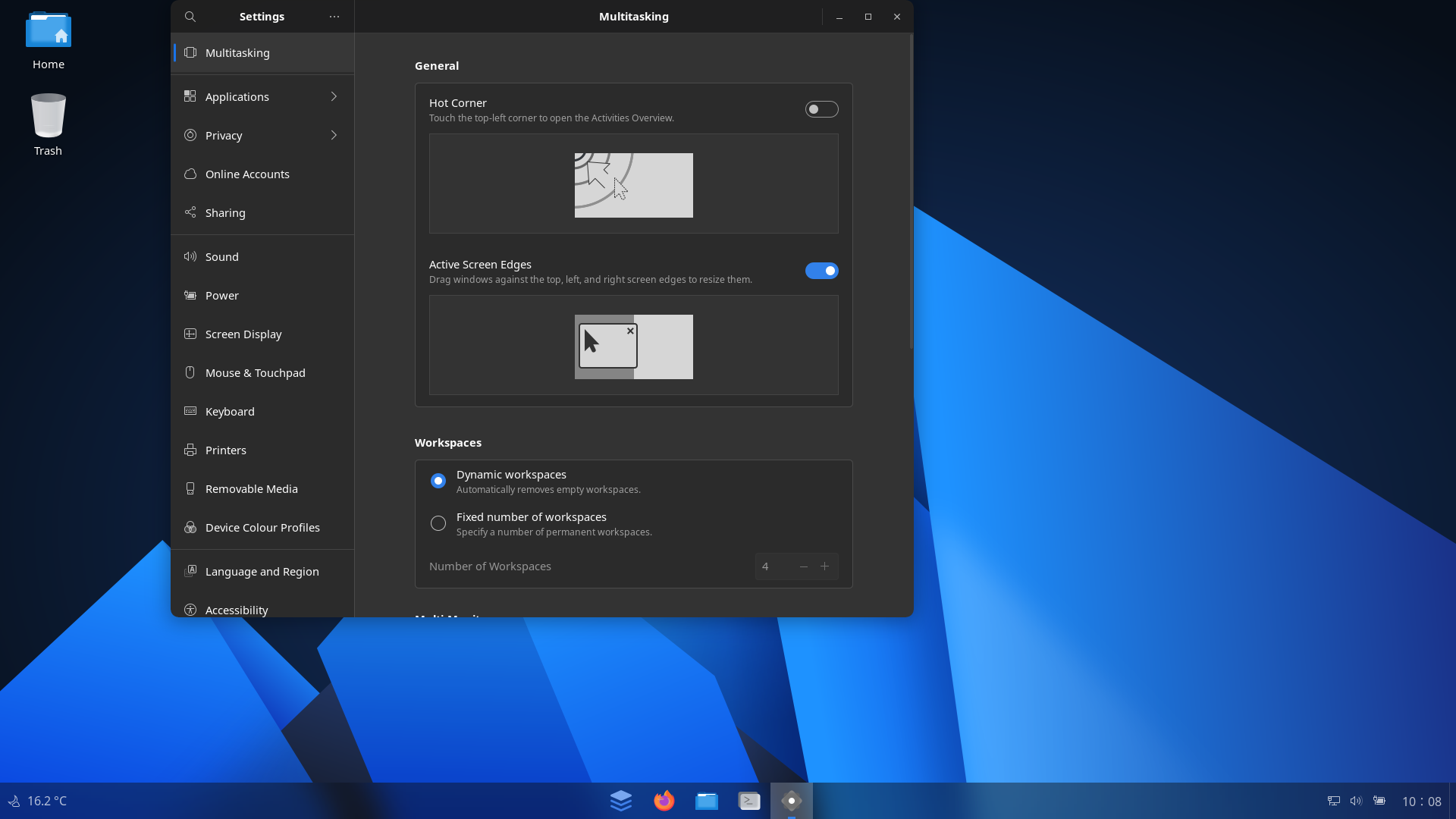Open the Trash on desktop
The image size is (1456, 819).
(x=49, y=125)
